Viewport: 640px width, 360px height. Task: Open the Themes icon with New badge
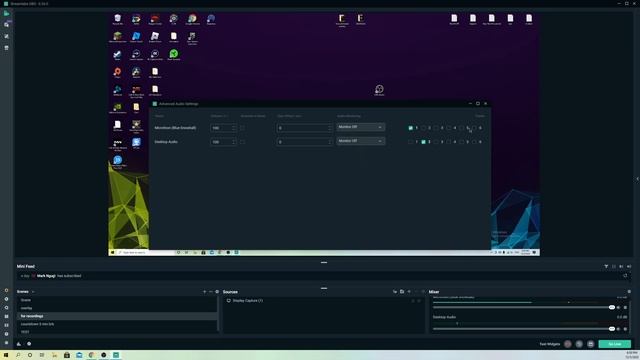pyautogui.click(x=7, y=24)
